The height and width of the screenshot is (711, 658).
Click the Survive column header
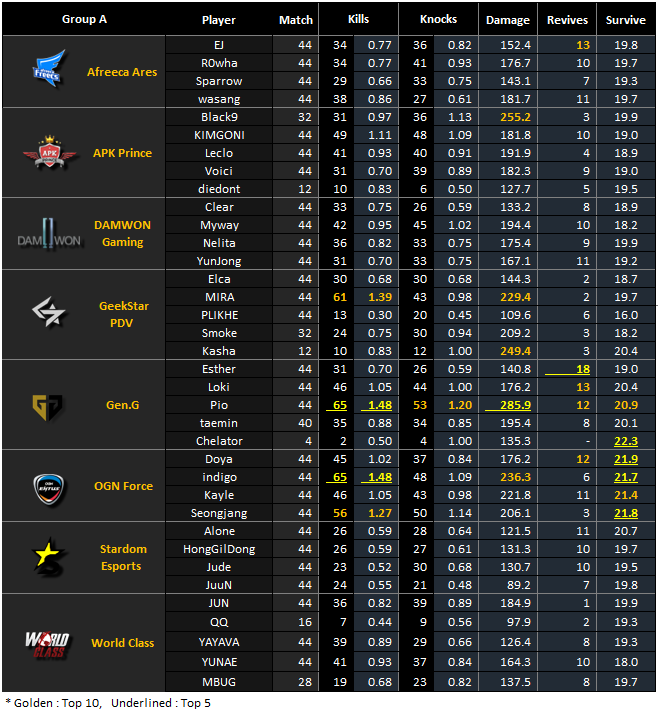(x=627, y=19)
